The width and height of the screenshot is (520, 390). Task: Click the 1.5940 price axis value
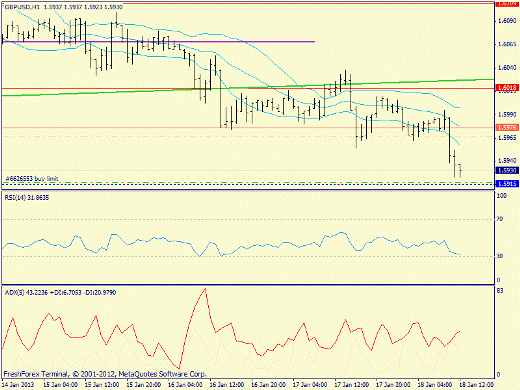click(x=507, y=161)
